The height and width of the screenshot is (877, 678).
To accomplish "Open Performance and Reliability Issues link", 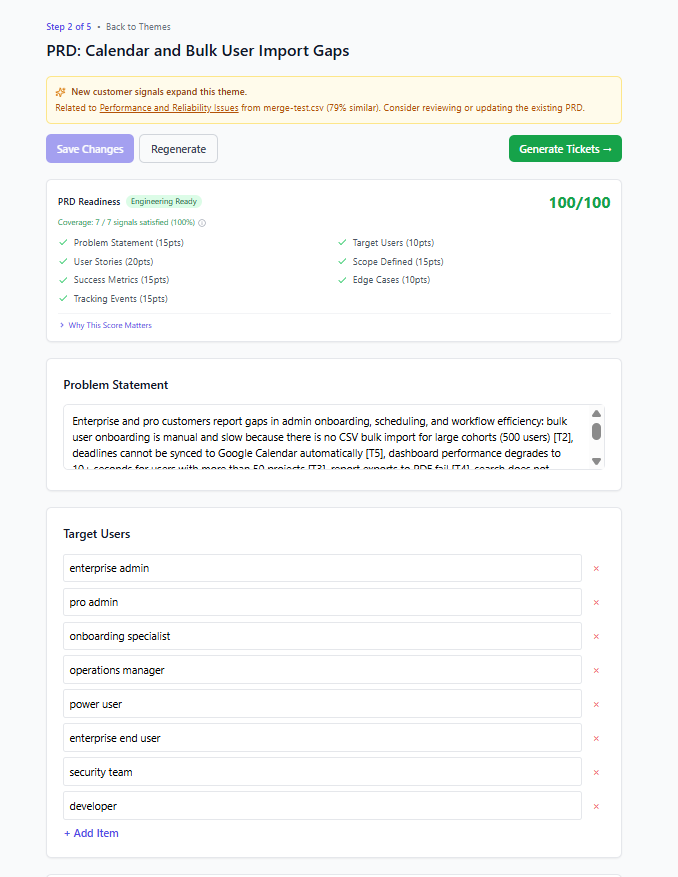I will tap(169, 108).
